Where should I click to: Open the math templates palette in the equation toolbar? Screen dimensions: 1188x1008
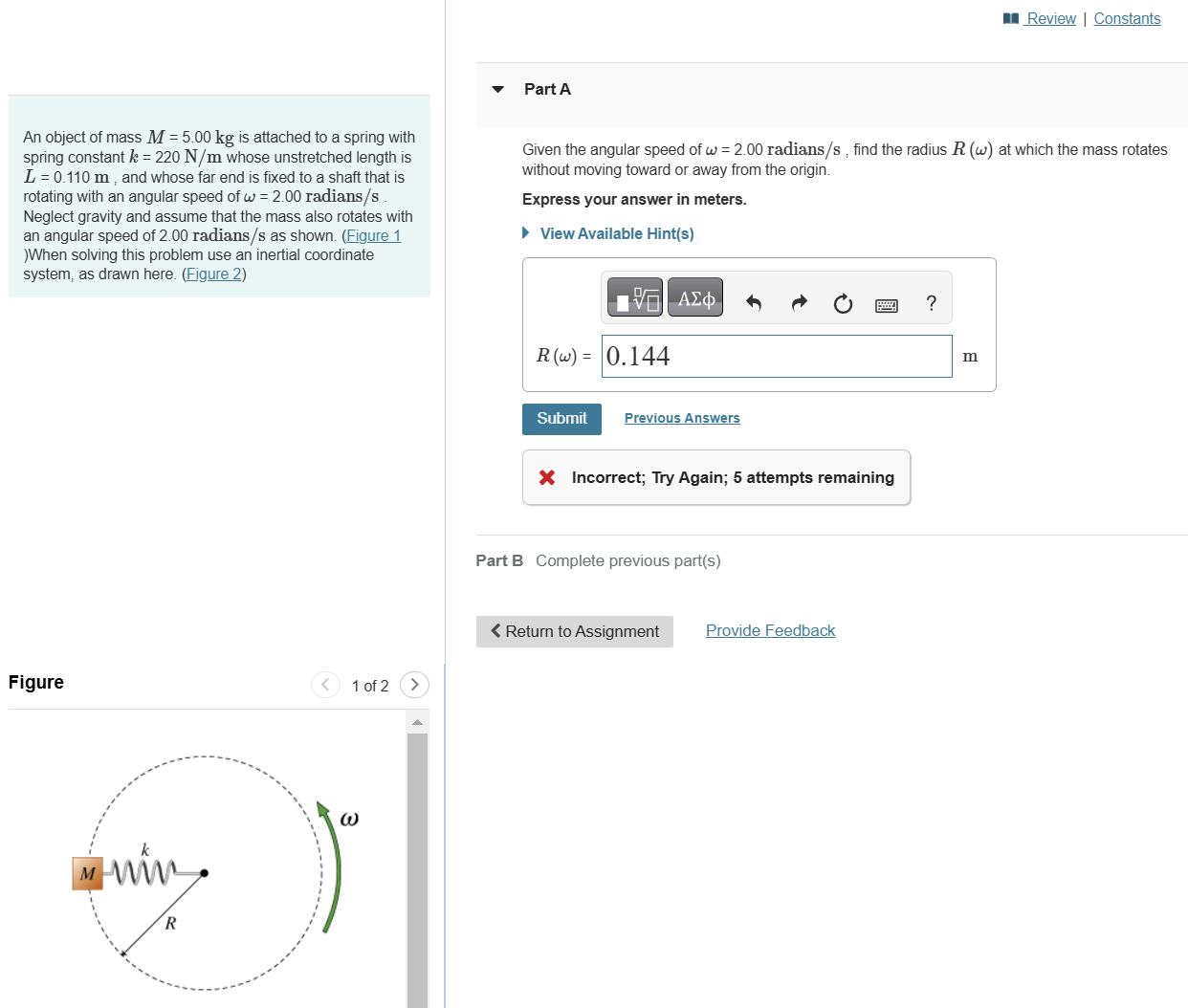coord(633,296)
